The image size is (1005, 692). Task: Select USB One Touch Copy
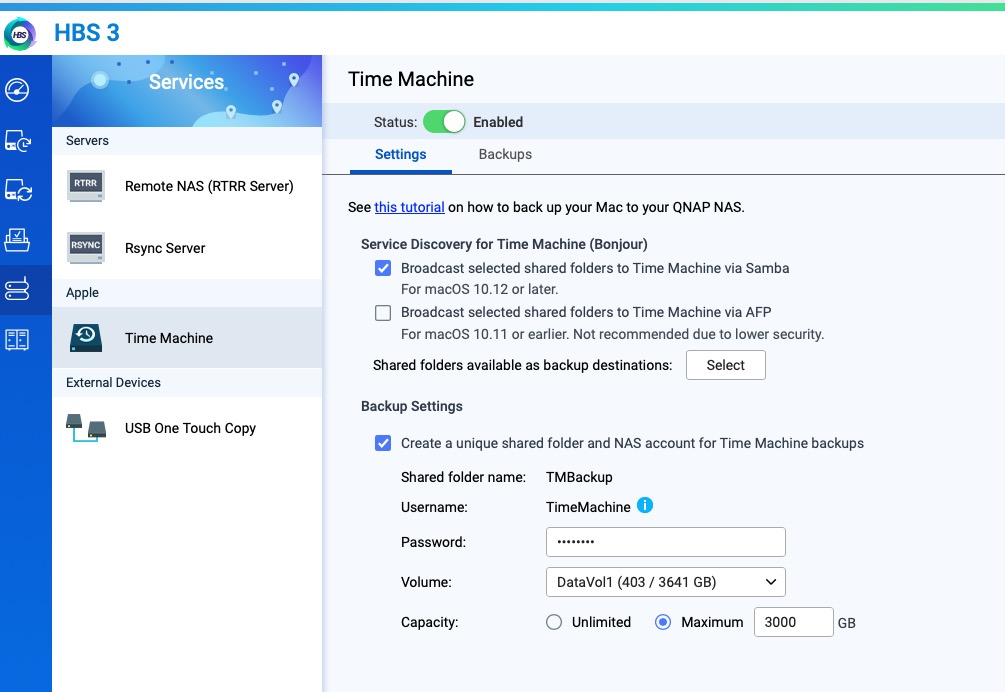[187, 428]
